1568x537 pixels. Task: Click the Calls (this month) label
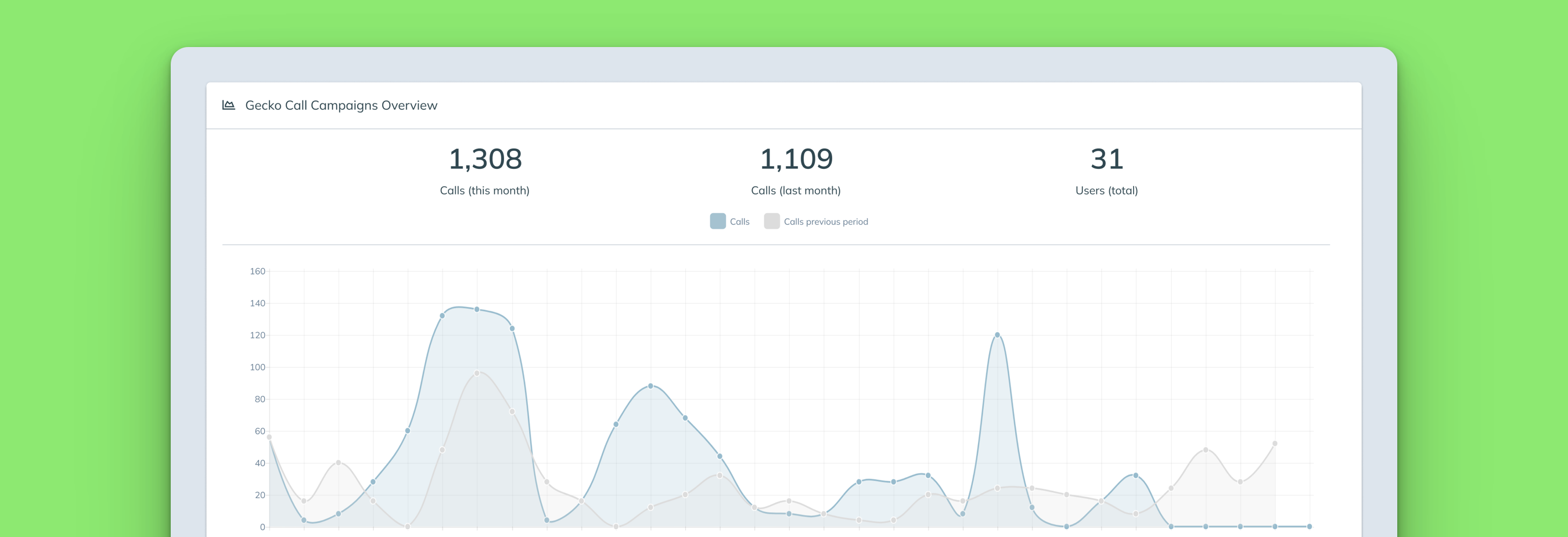[484, 191]
